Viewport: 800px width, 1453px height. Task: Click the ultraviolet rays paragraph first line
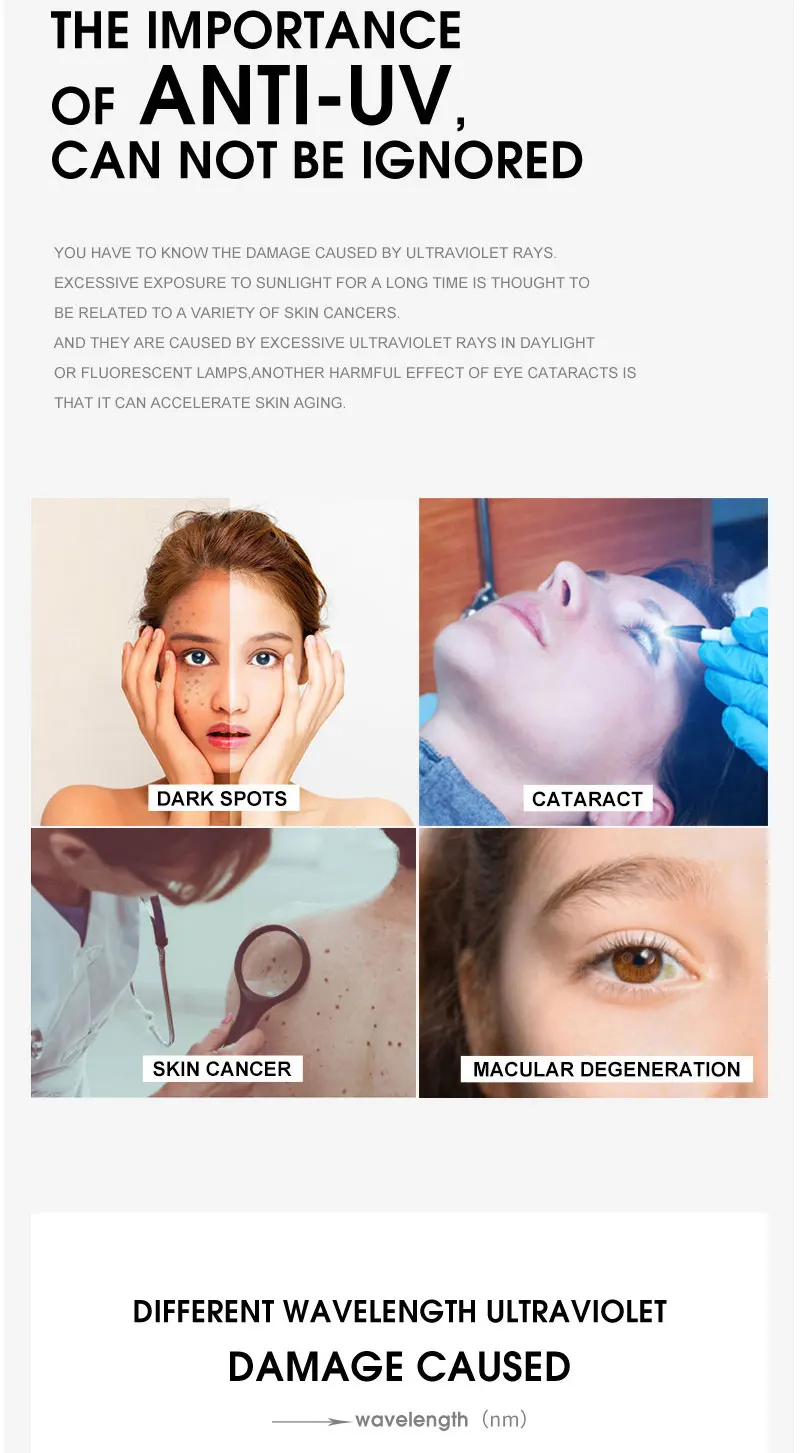(305, 253)
